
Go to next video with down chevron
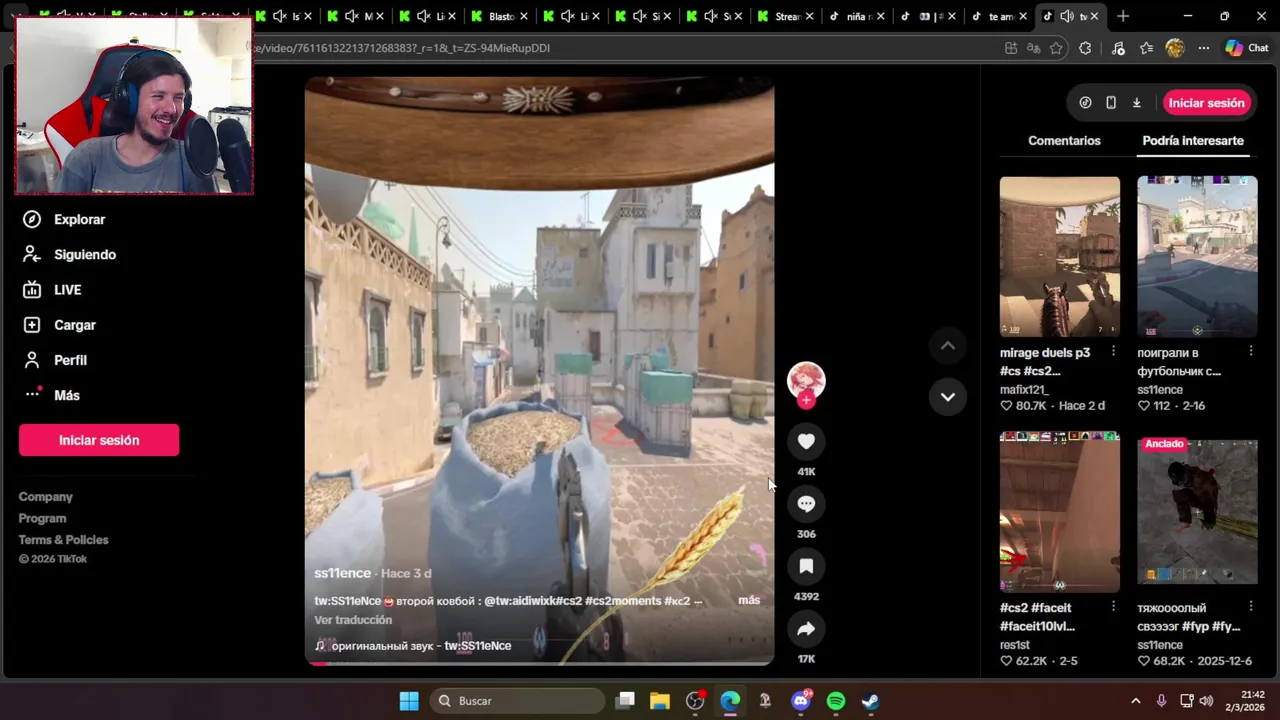tap(948, 397)
